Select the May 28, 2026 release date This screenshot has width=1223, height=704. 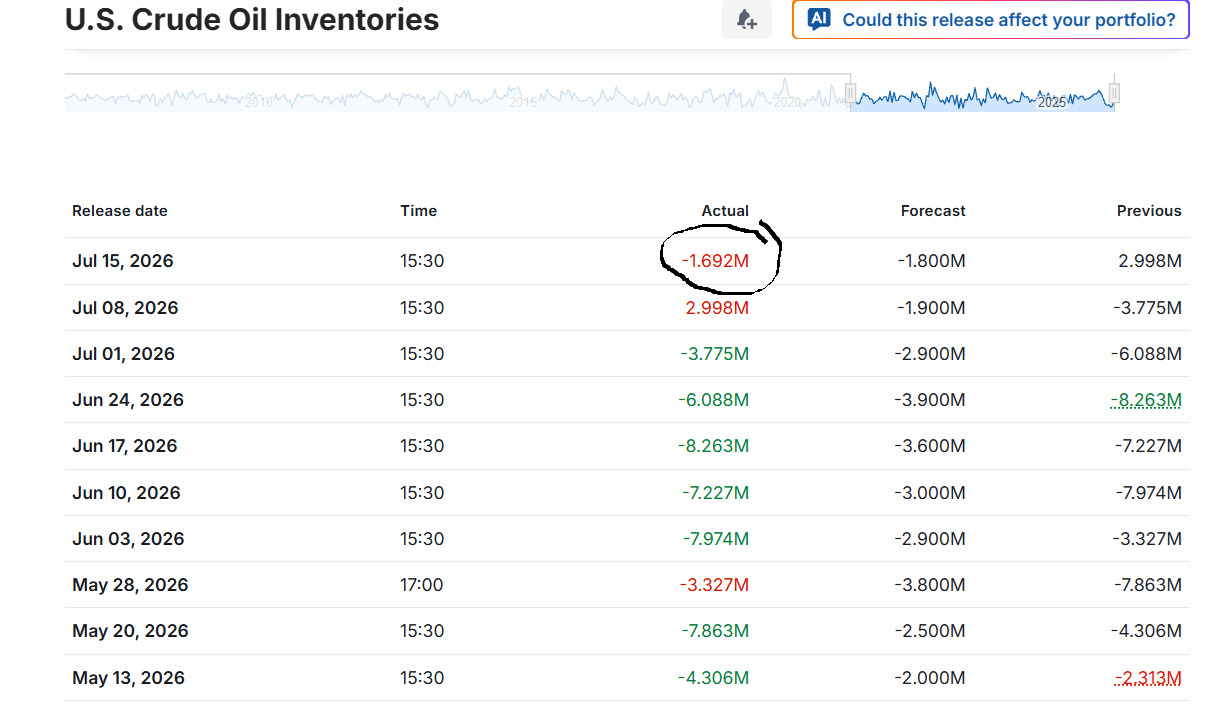(x=130, y=585)
